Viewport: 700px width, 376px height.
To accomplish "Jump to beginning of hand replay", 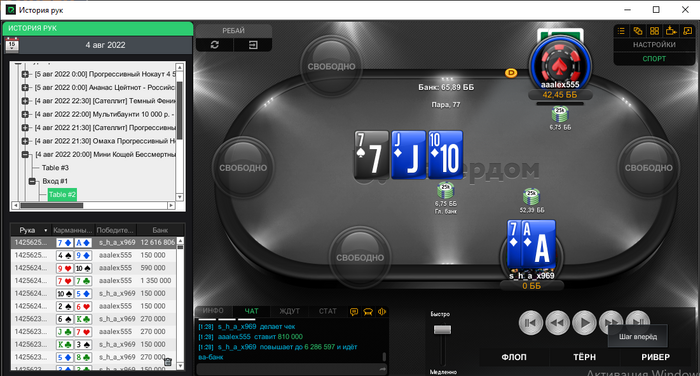I will 531,322.
